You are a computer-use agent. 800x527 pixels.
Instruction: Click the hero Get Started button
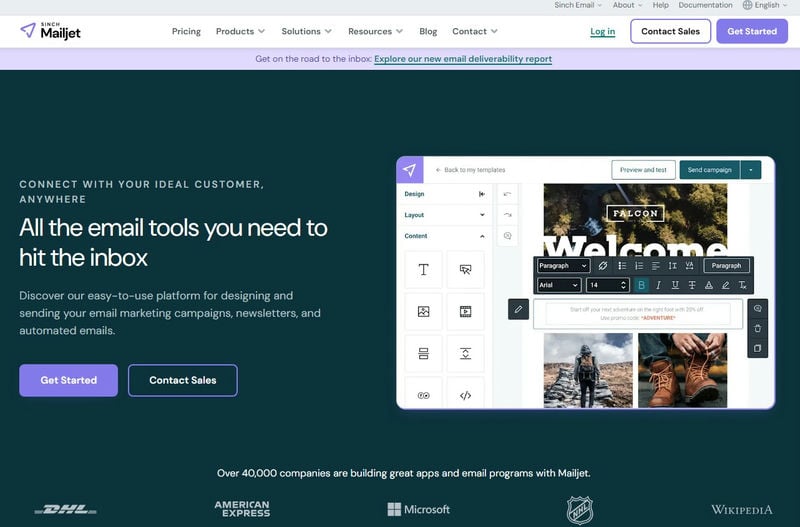coord(68,380)
